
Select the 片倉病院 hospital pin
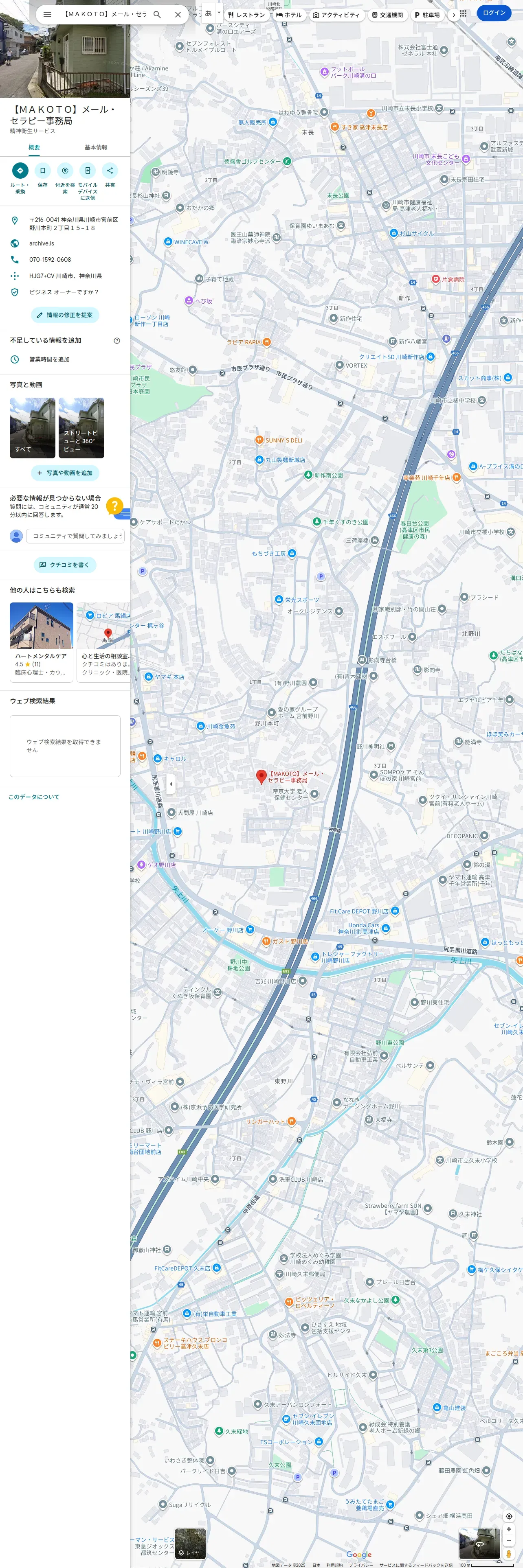tap(435, 279)
